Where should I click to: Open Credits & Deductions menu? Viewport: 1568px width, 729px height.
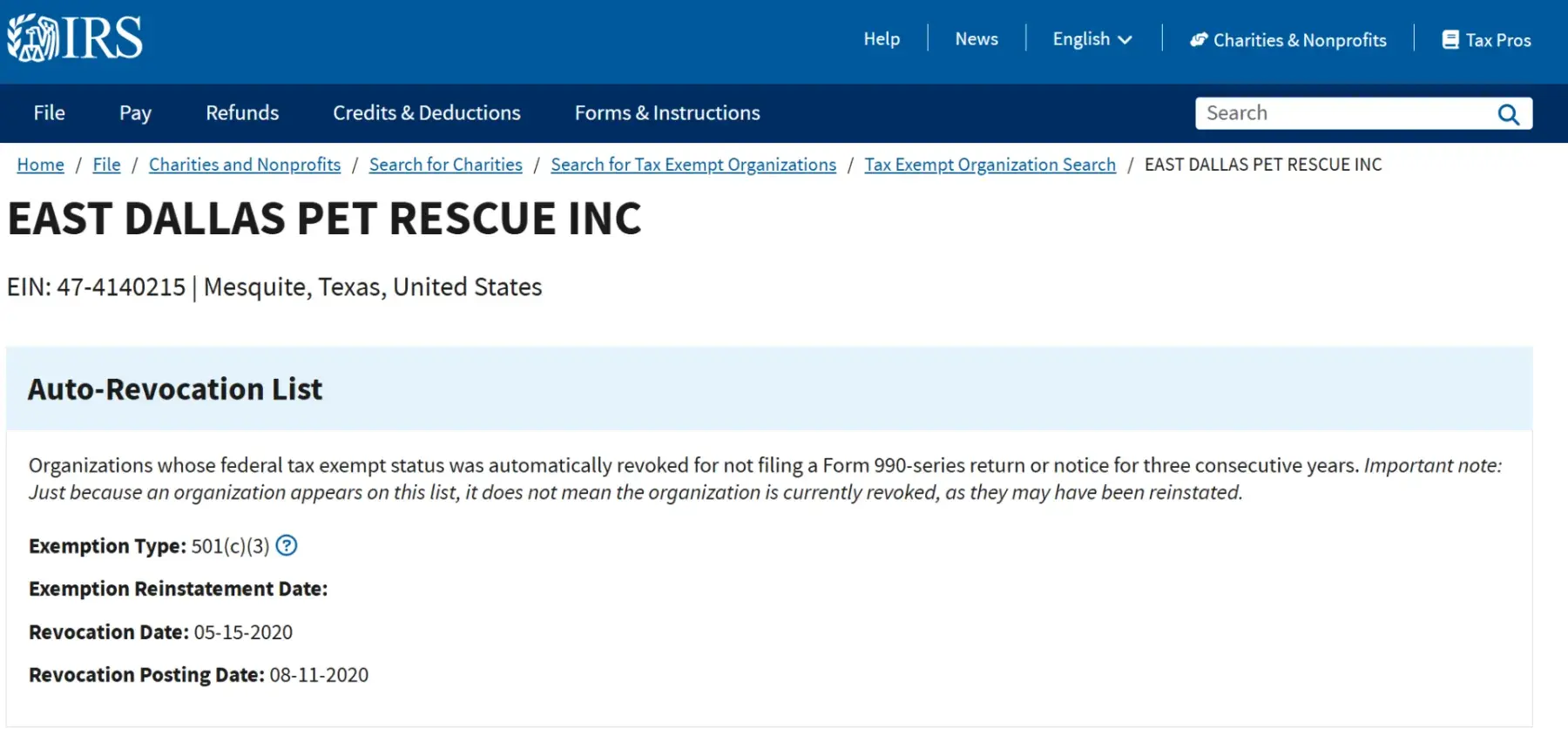point(427,113)
